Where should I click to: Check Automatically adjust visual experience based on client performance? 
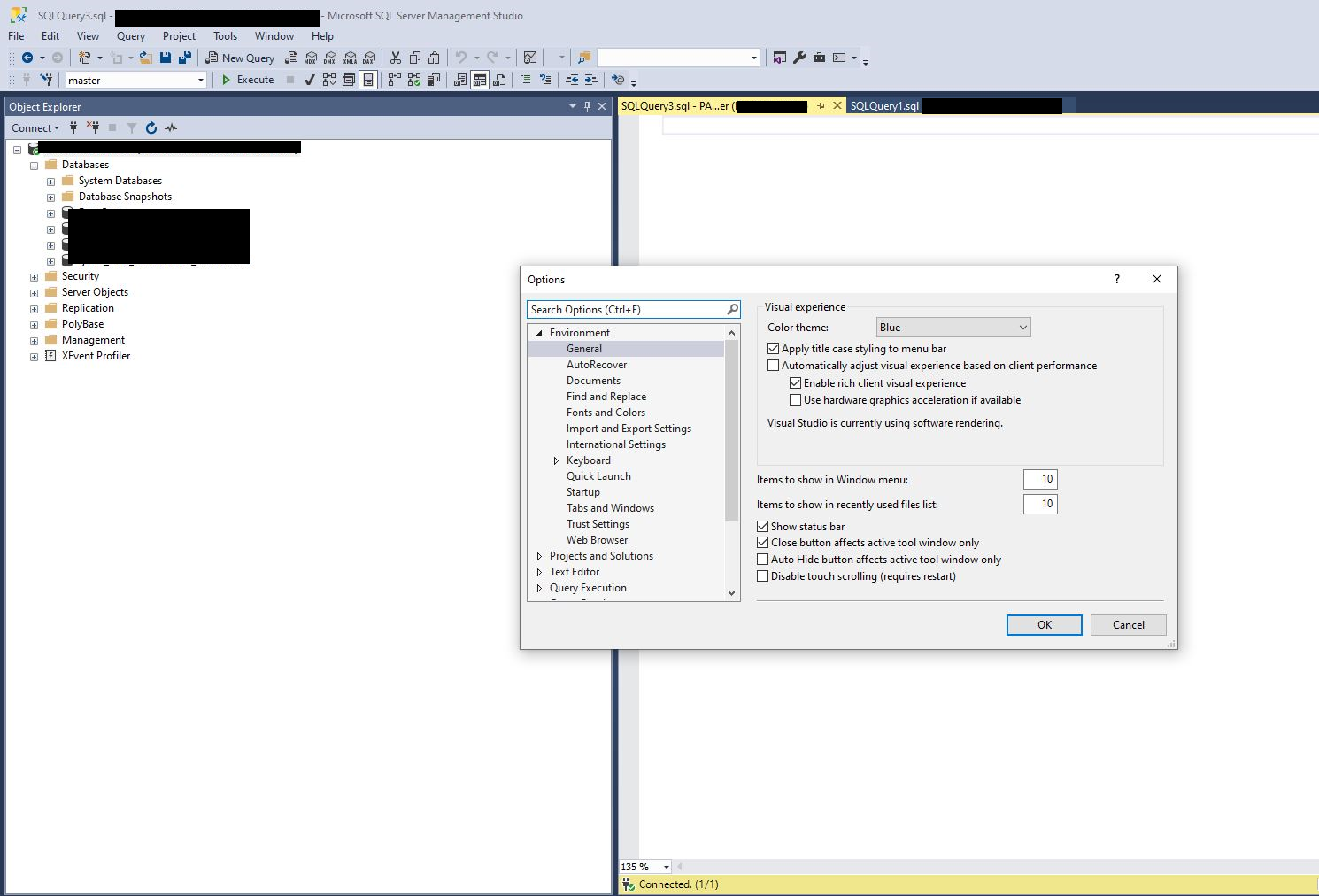click(x=773, y=366)
